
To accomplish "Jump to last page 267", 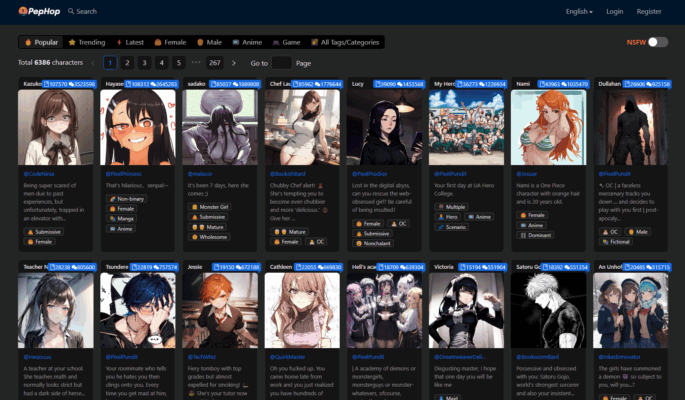I will tap(214, 62).
